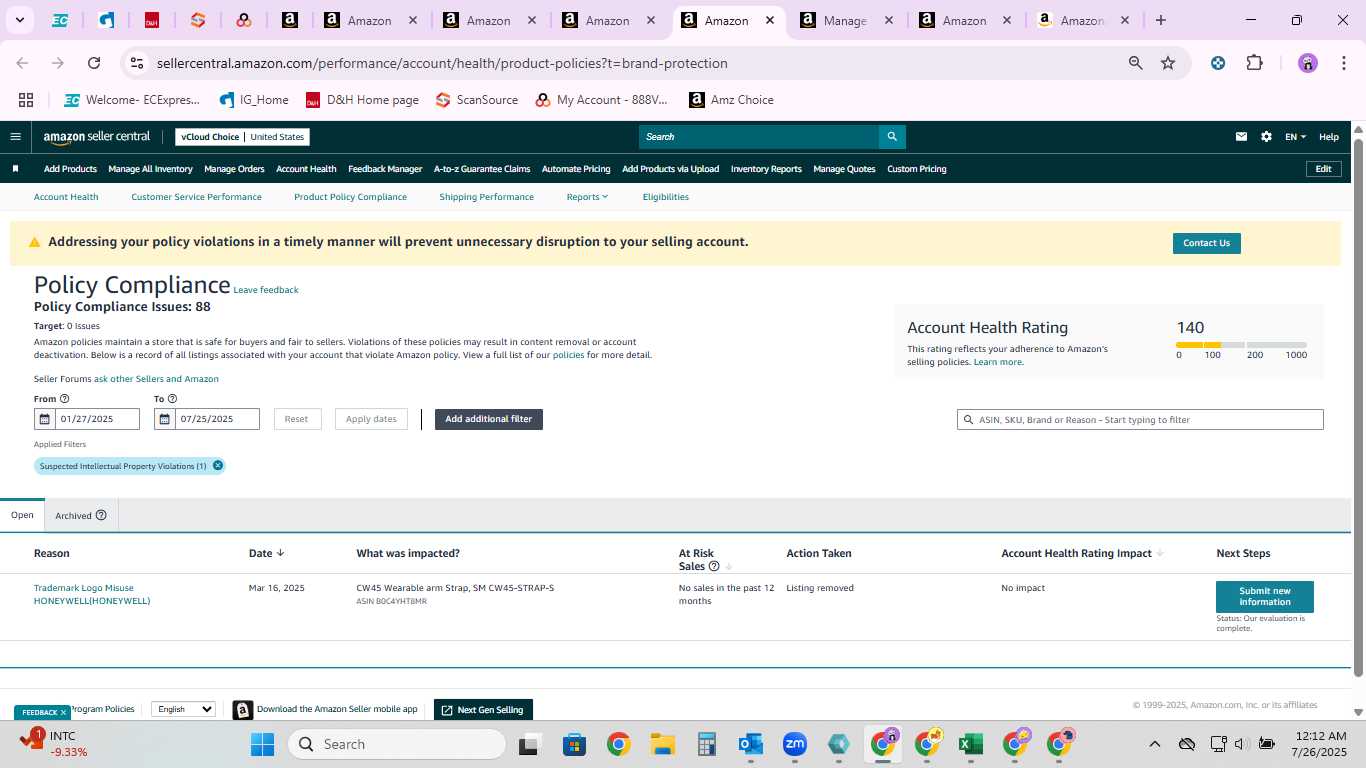This screenshot has width=1366, height=768.
Task: Click the Leave feedback link
Action: tap(266, 290)
